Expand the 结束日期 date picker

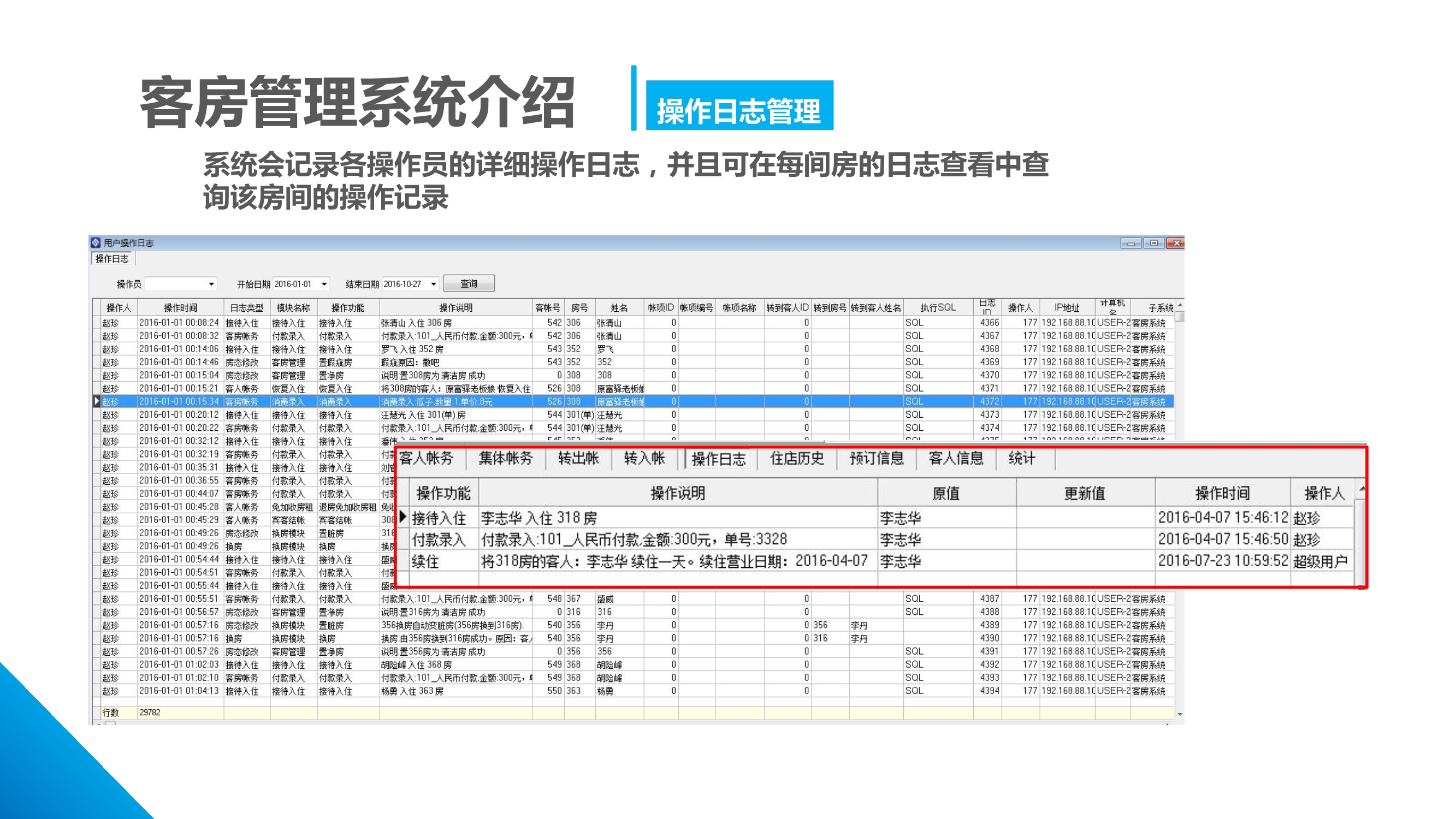point(434,284)
